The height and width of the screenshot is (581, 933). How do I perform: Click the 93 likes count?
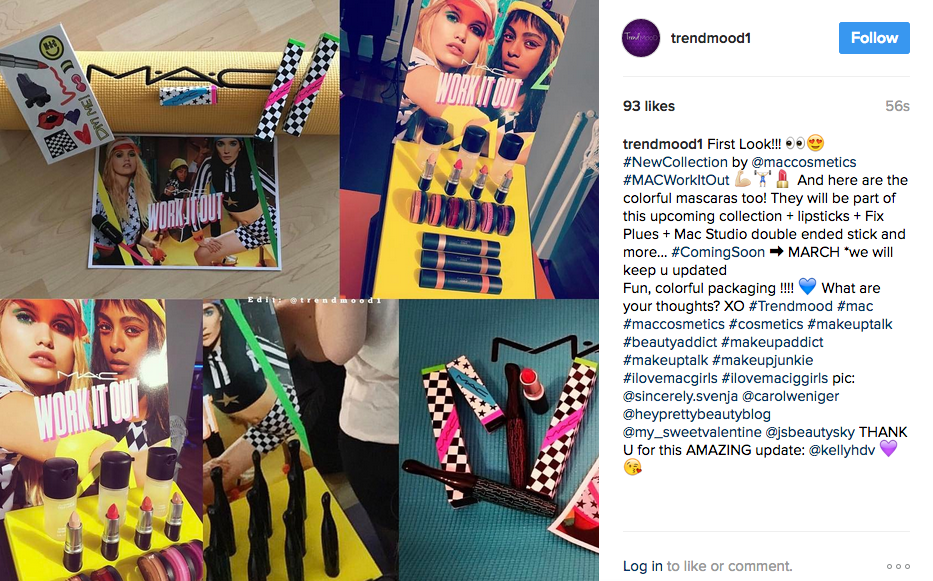coord(649,106)
